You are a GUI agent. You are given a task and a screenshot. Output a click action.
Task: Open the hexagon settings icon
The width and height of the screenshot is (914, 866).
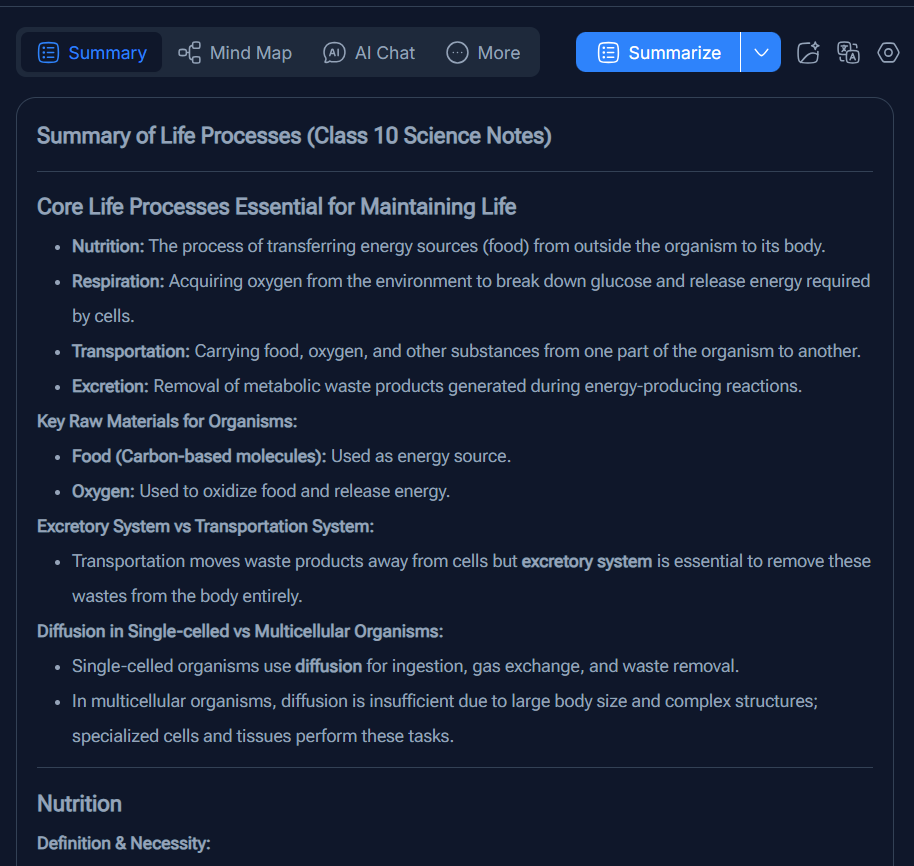pyautogui.click(x=888, y=52)
